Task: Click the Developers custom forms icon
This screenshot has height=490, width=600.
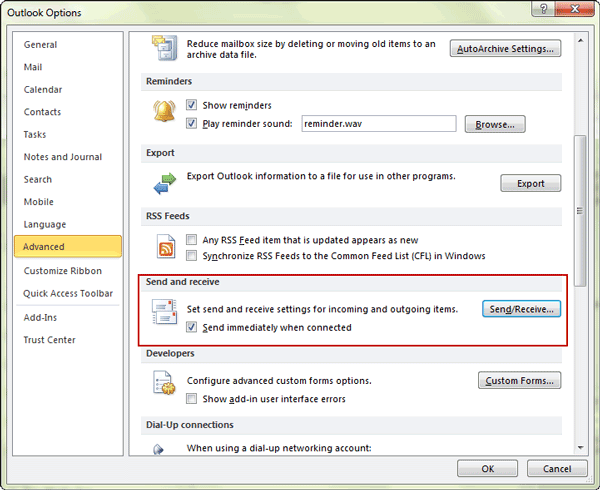Action: [164, 383]
